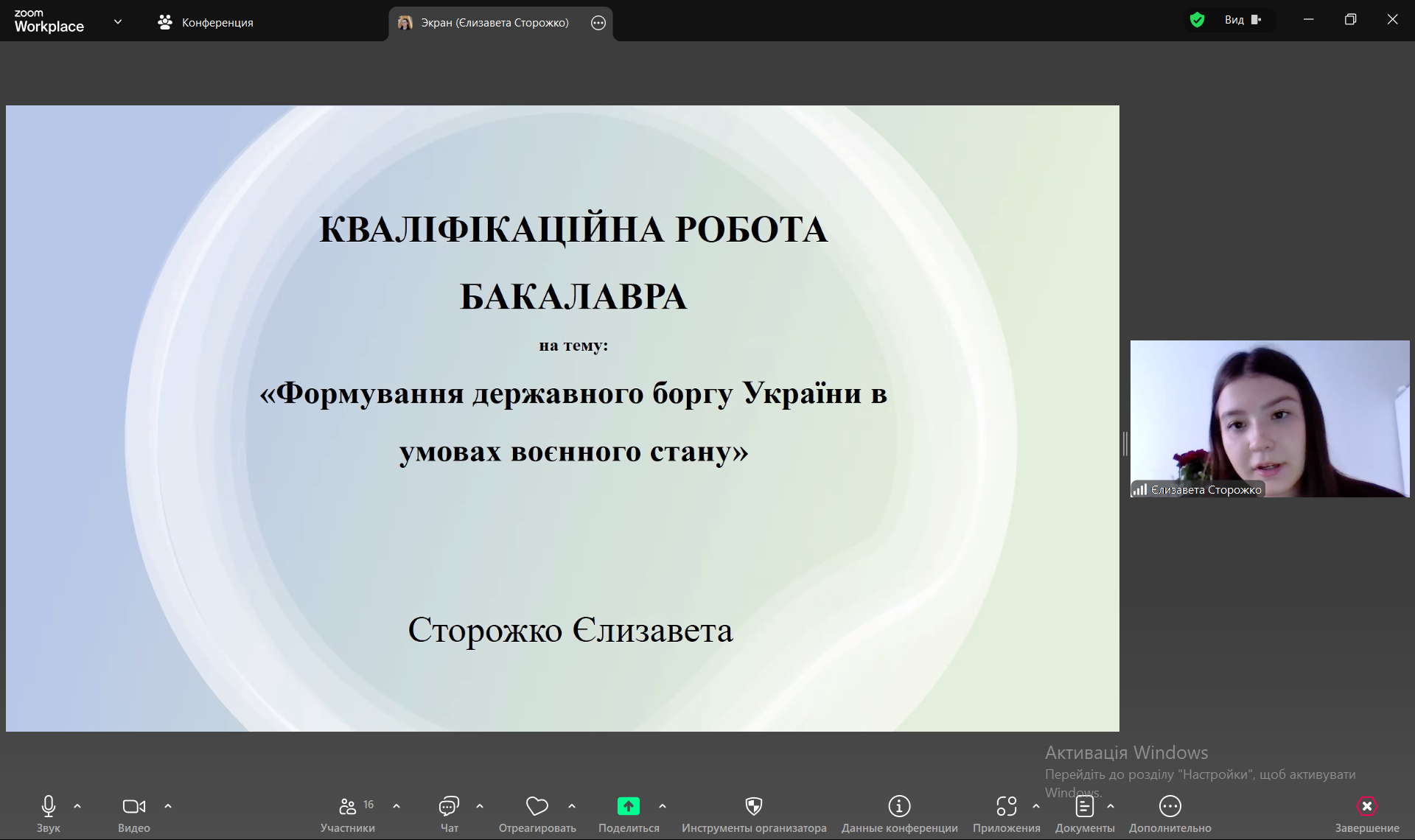Open Host tools shield icon

click(x=753, y=807)
